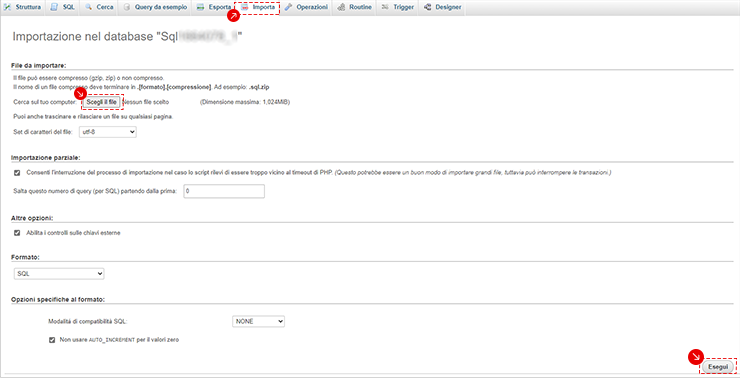The height and width of the screenshot is (378, 740).
Task: Click the Operazioni wrench icon
Action: pyautogui.click(x=288, y=8)
